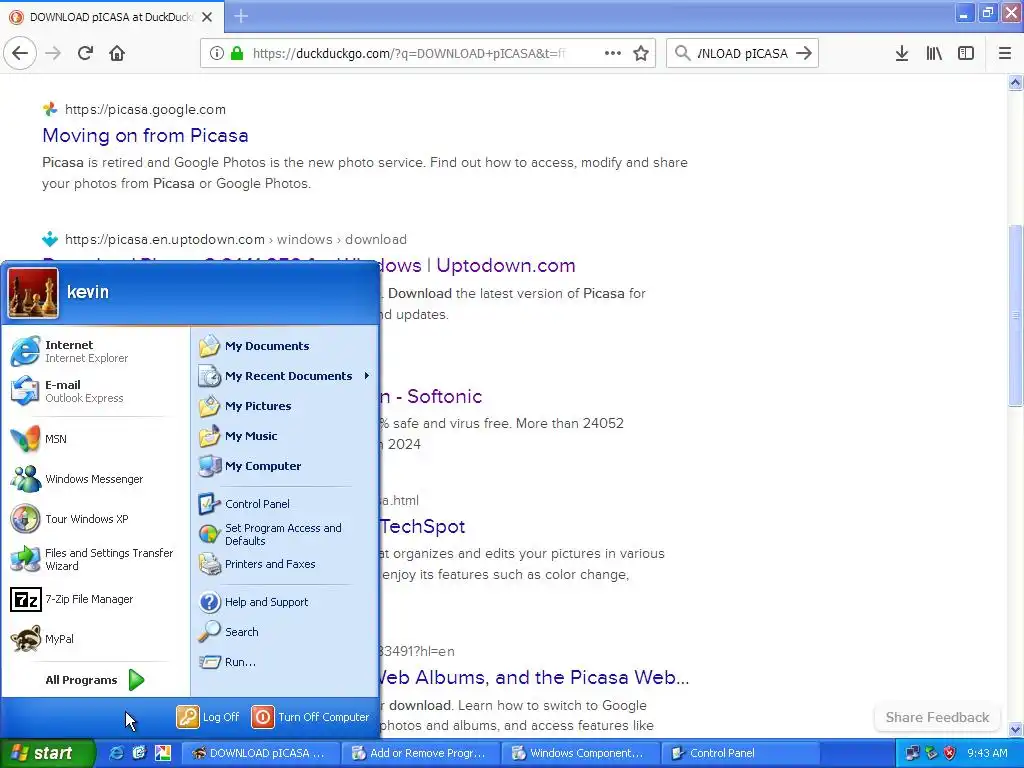Toggle the sidebar view icon

(x=966, y=53)
